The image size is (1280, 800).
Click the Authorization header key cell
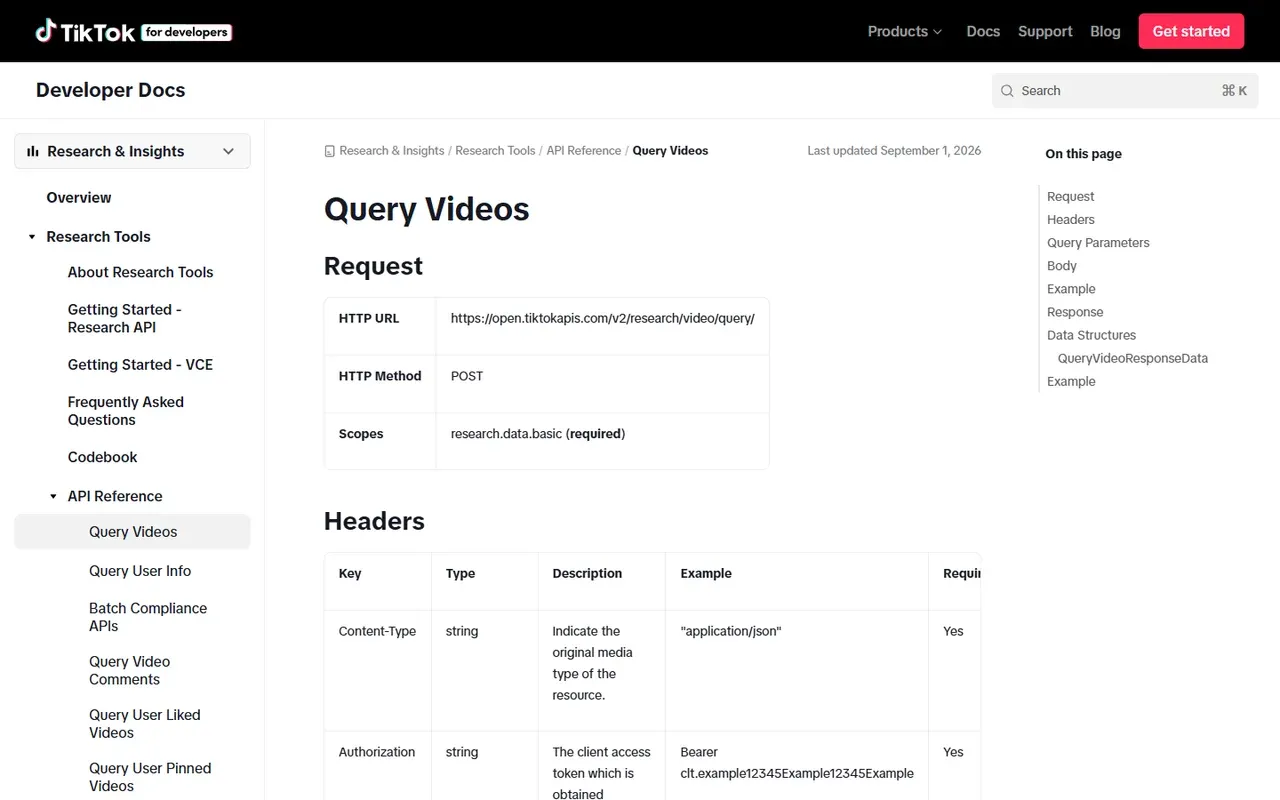(x=377, y=752)
